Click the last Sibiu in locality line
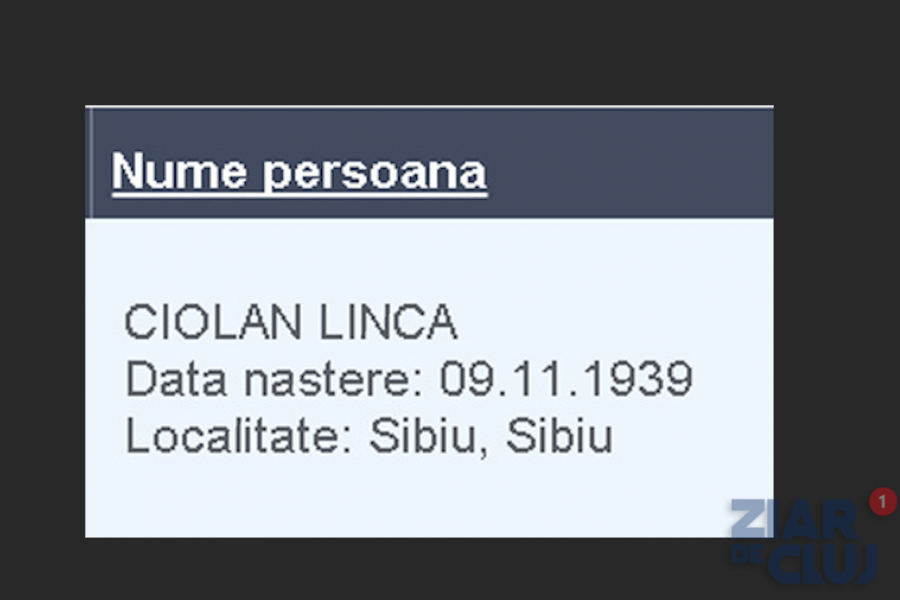The height and width of the screenshot is (600, 900). tap(559, 436)
